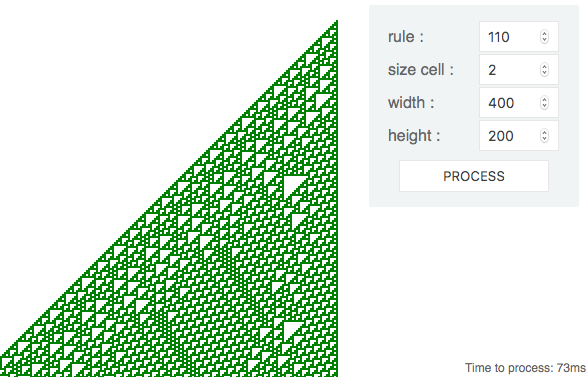
Task: Lower the width value with stepper down arrow
Action: click(x=544, y=106)
